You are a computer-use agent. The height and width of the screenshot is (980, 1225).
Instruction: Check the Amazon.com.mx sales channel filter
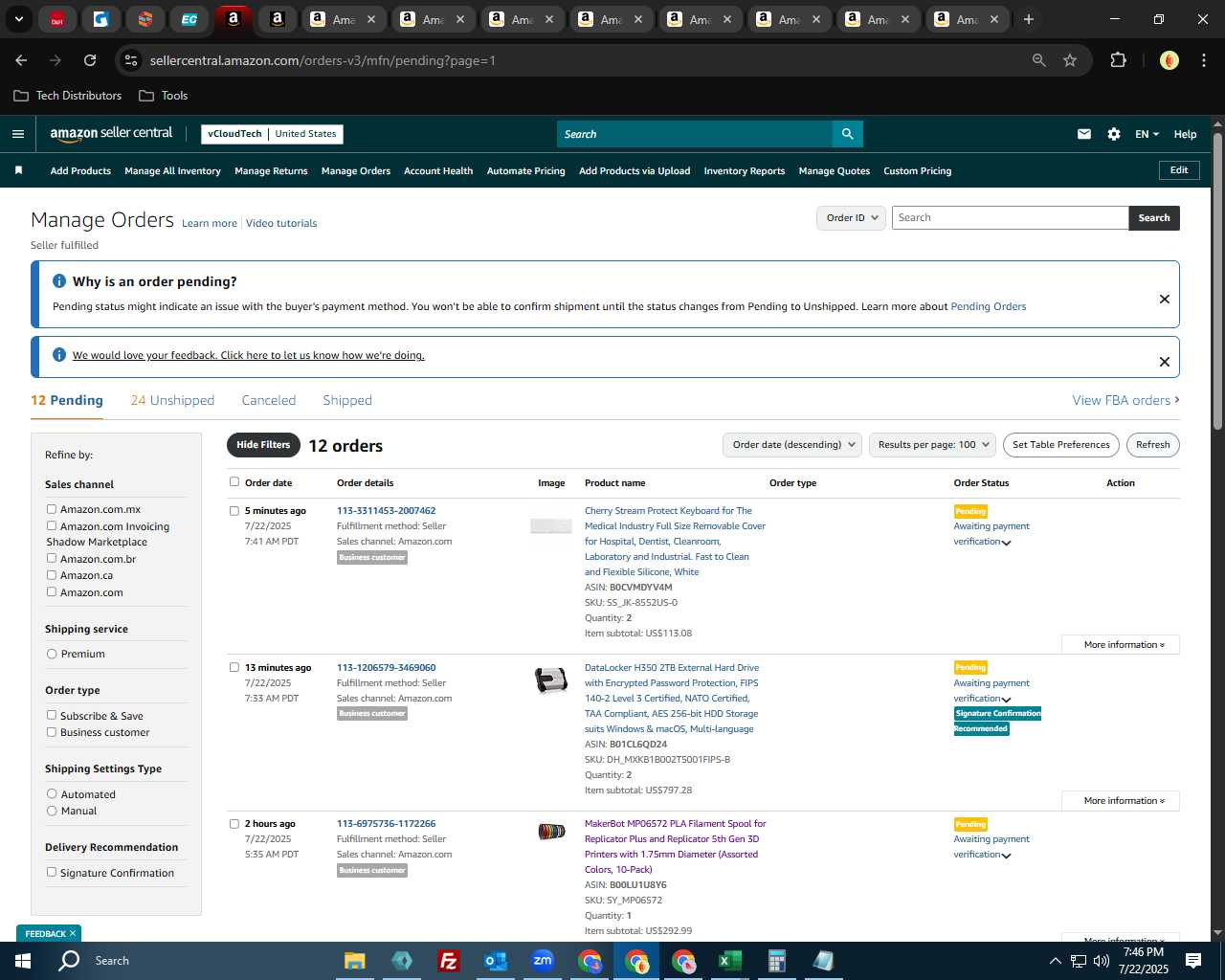coord(52,509)
